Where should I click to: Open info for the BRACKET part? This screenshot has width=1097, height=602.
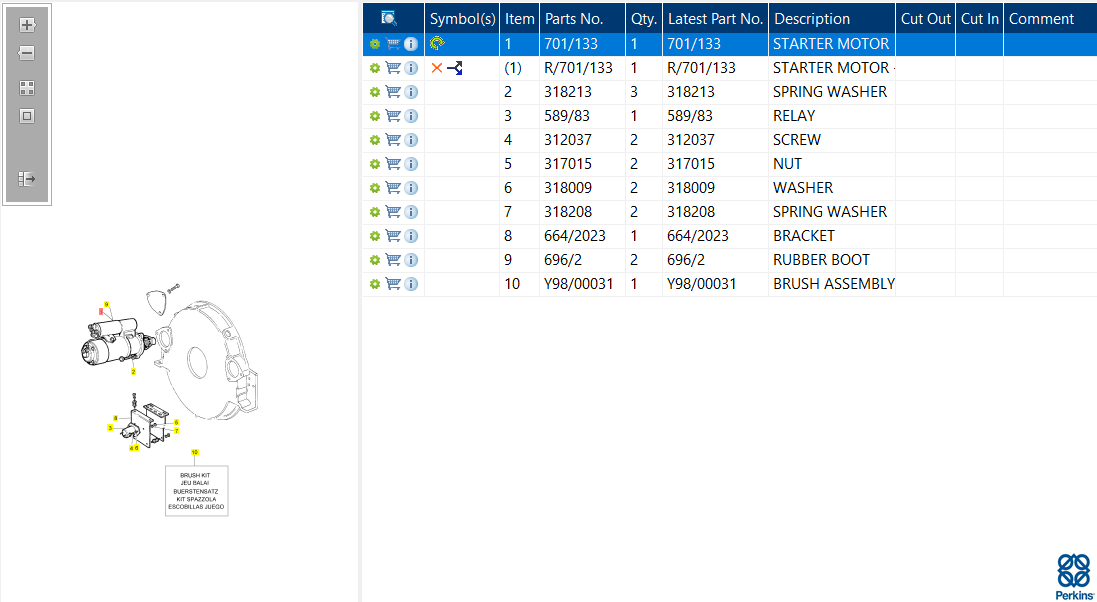point(411,236)
